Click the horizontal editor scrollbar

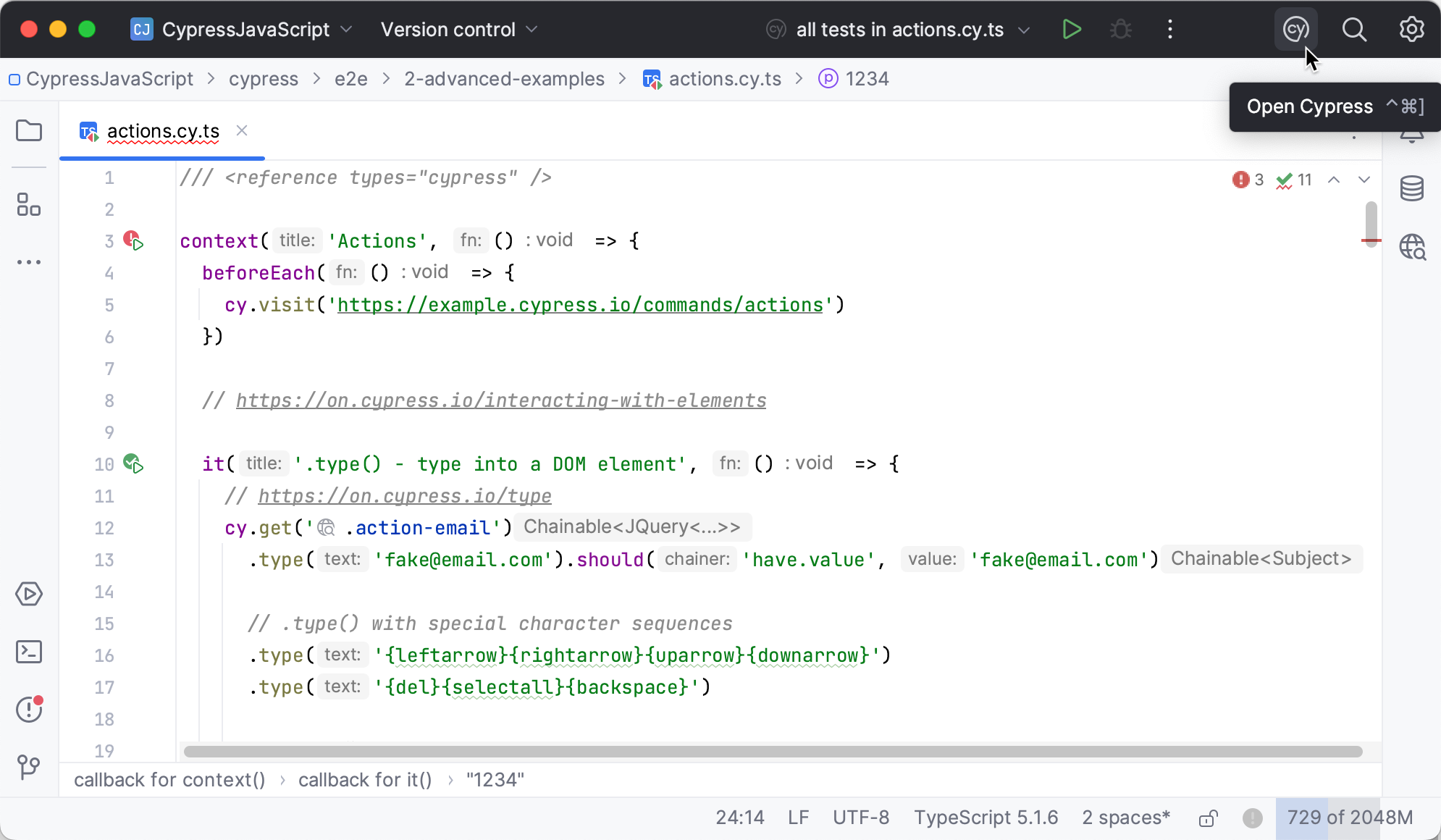click(x=773, y=752)
